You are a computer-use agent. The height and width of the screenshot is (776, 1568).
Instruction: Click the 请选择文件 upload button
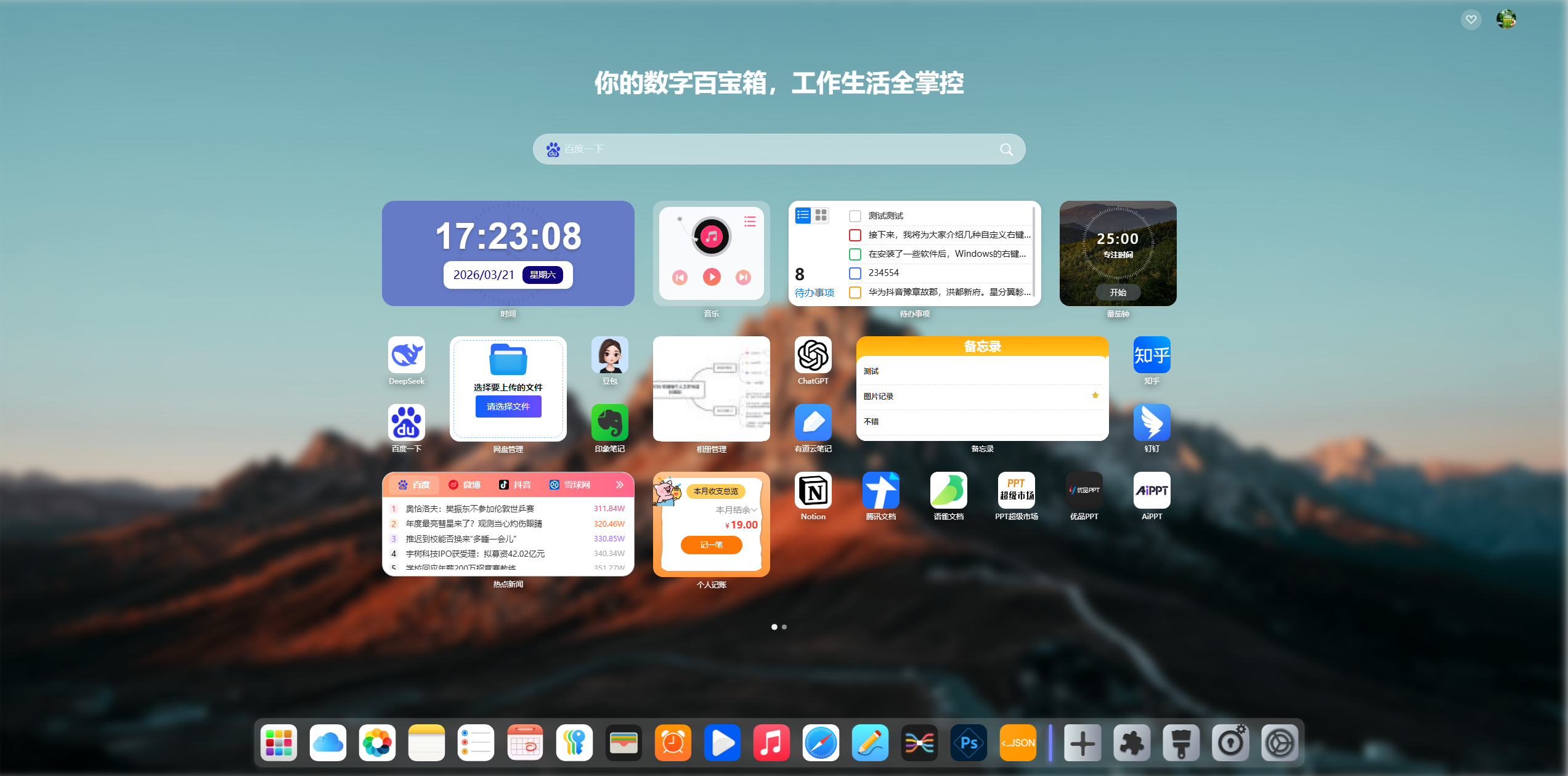pyautogui.click(x=508, y=406)
